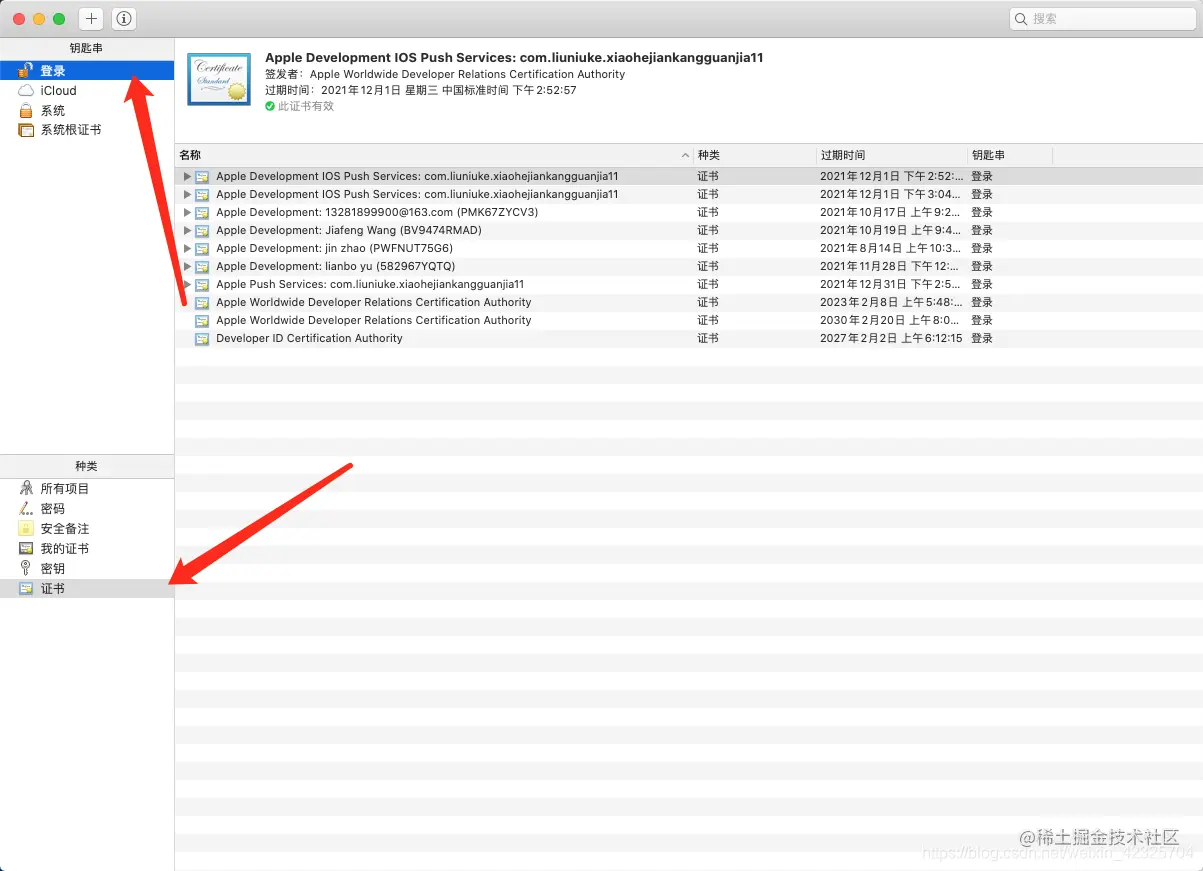The width and height of the screenshot is (1203, 871).
Task: Sort by 钥匙串 column header
Action: tap(1010, 155)
